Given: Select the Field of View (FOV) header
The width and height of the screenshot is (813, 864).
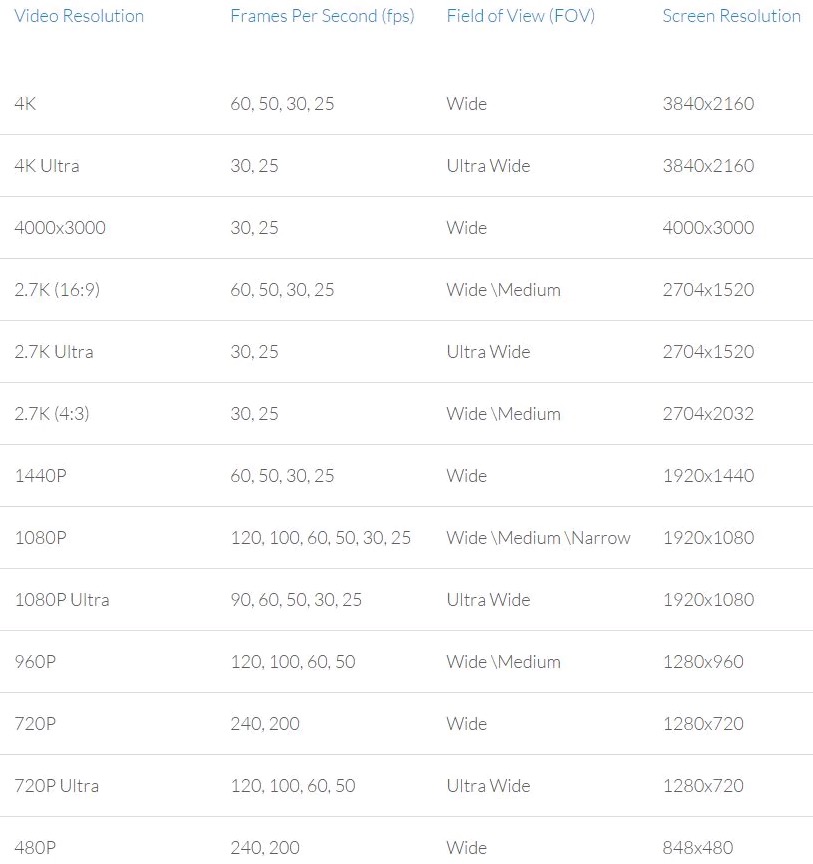Looking at the screenshot, I should 520,16.
